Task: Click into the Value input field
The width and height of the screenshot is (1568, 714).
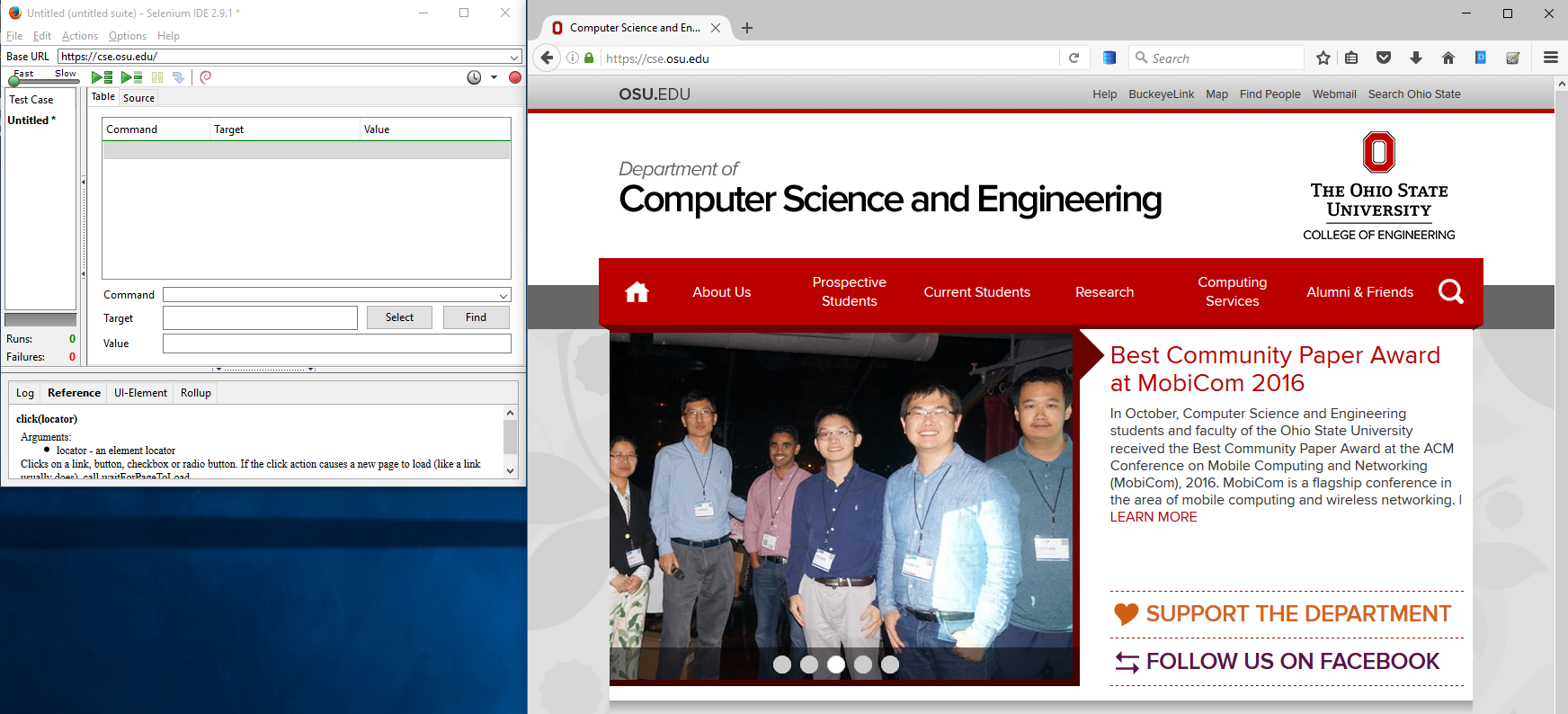Action: click(336, 344)
